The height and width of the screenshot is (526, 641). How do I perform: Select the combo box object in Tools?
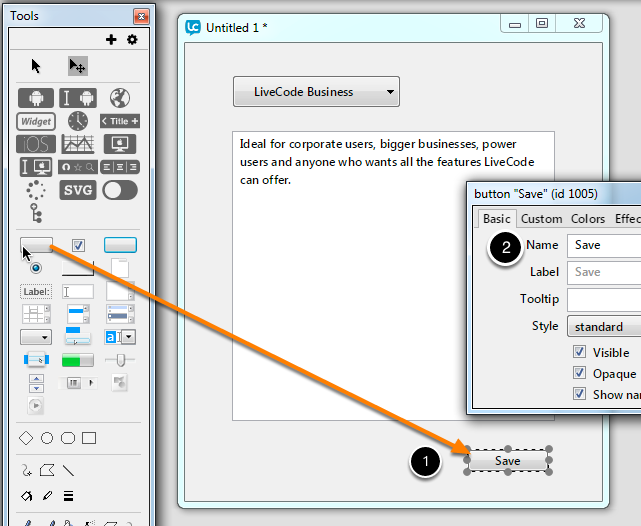click(120, 337)
